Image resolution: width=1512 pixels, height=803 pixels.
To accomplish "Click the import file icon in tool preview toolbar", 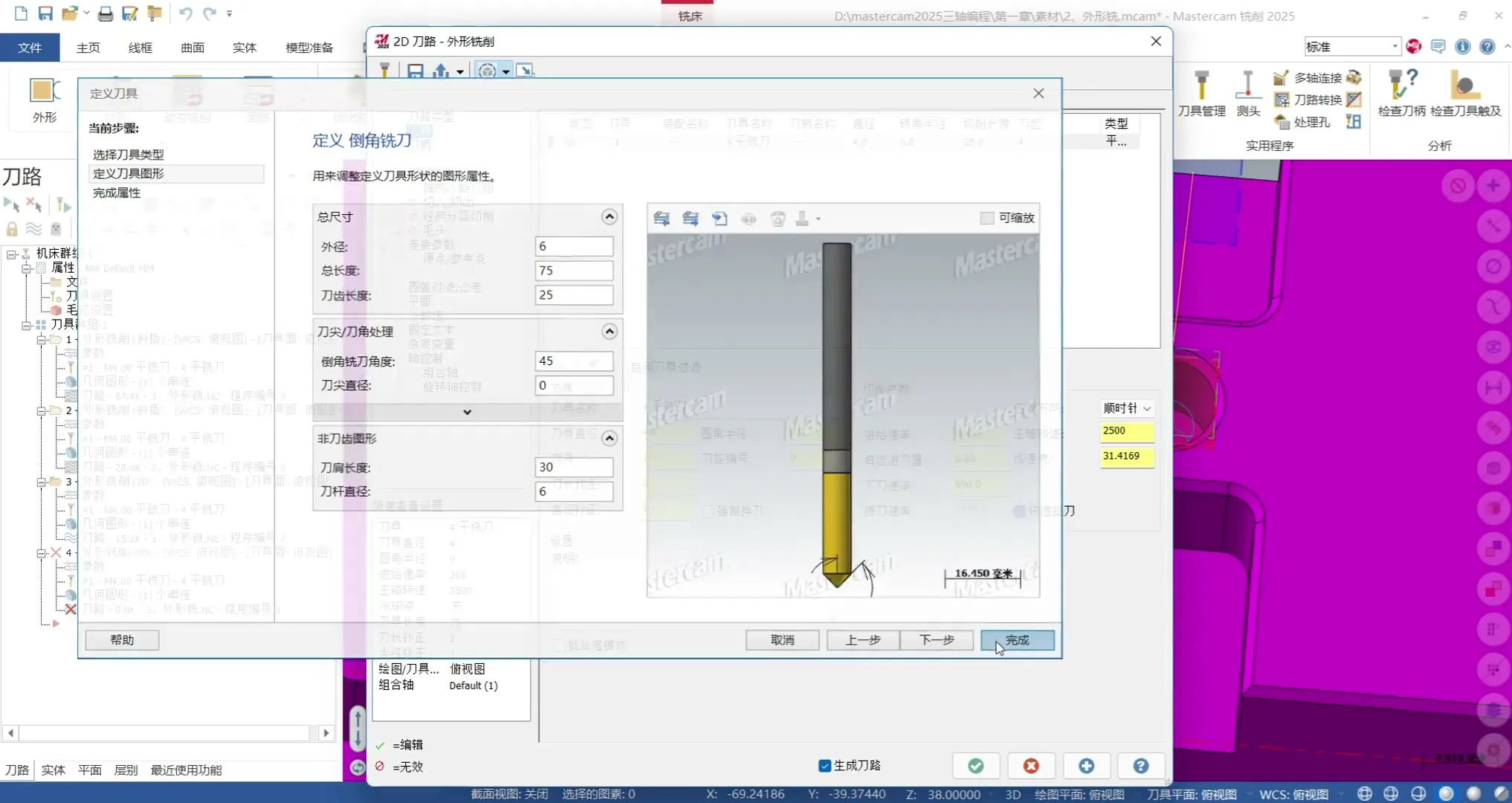I will pyautogui.click(x=719, y=219).
